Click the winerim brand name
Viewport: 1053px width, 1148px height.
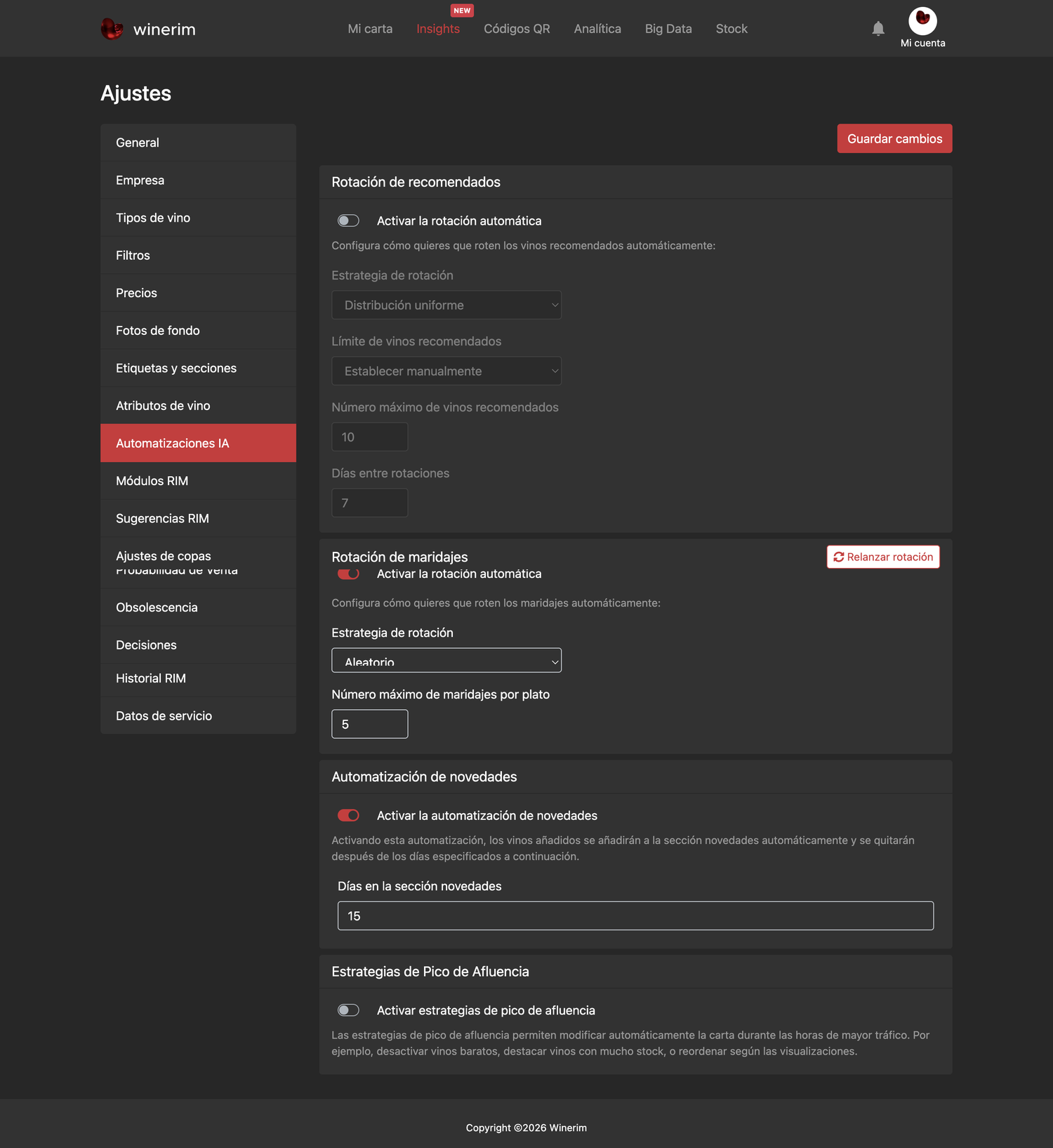click(164, 29)
